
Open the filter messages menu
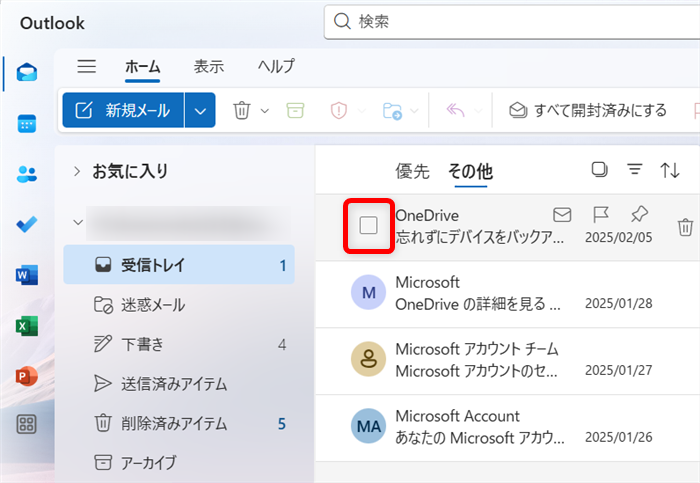pyautogui.click(x=634, y=170)
